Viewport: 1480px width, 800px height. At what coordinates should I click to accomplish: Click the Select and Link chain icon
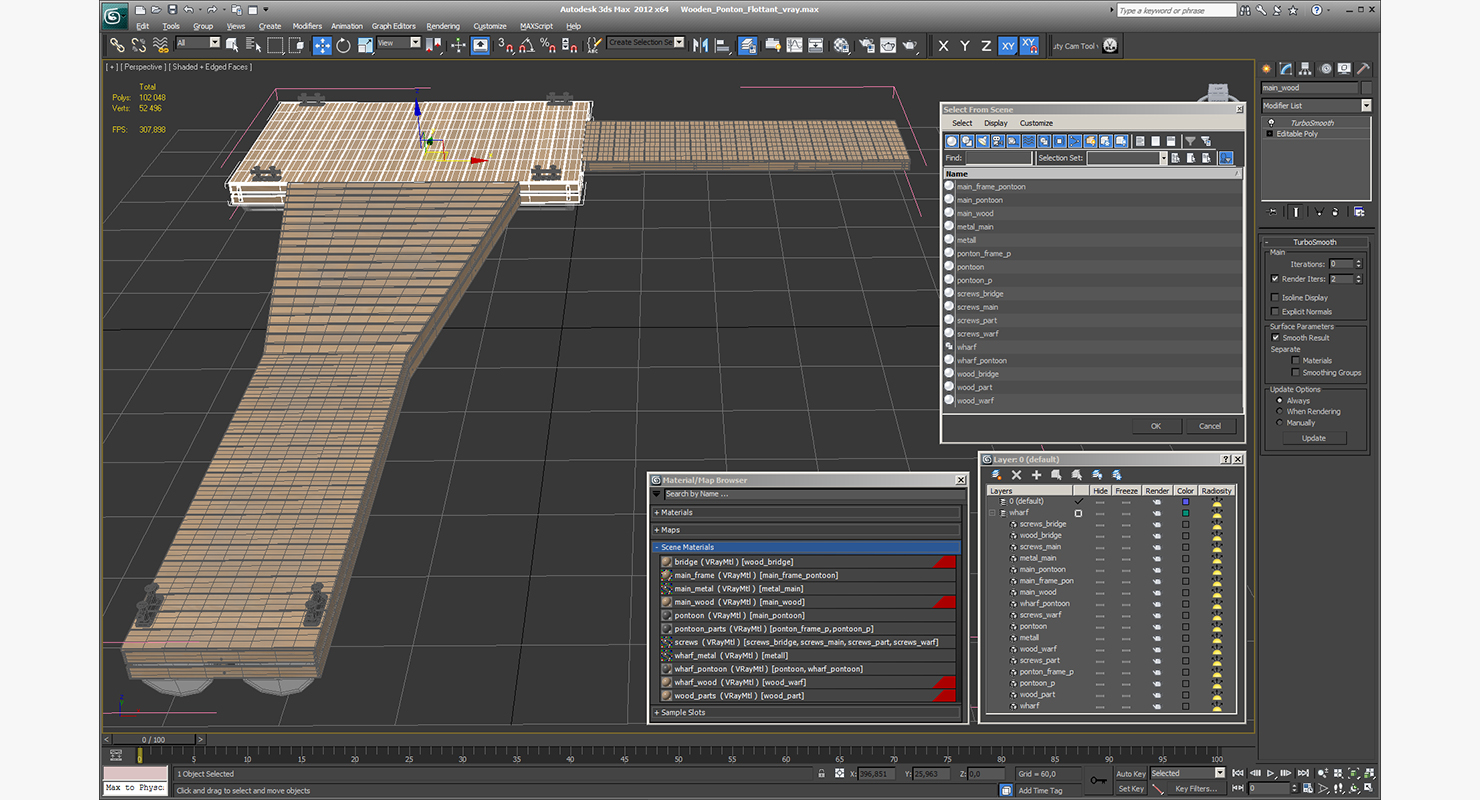click(x=117, y=45)
